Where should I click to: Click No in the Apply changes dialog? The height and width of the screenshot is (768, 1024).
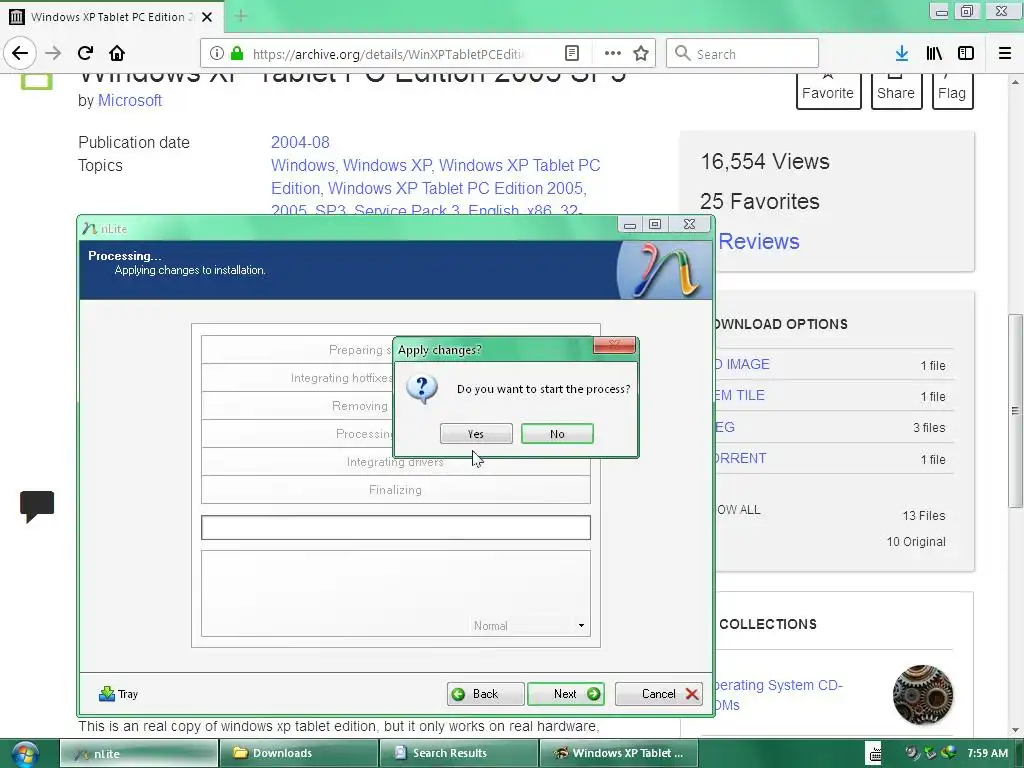pyautogui.click(x=557, y=434)
